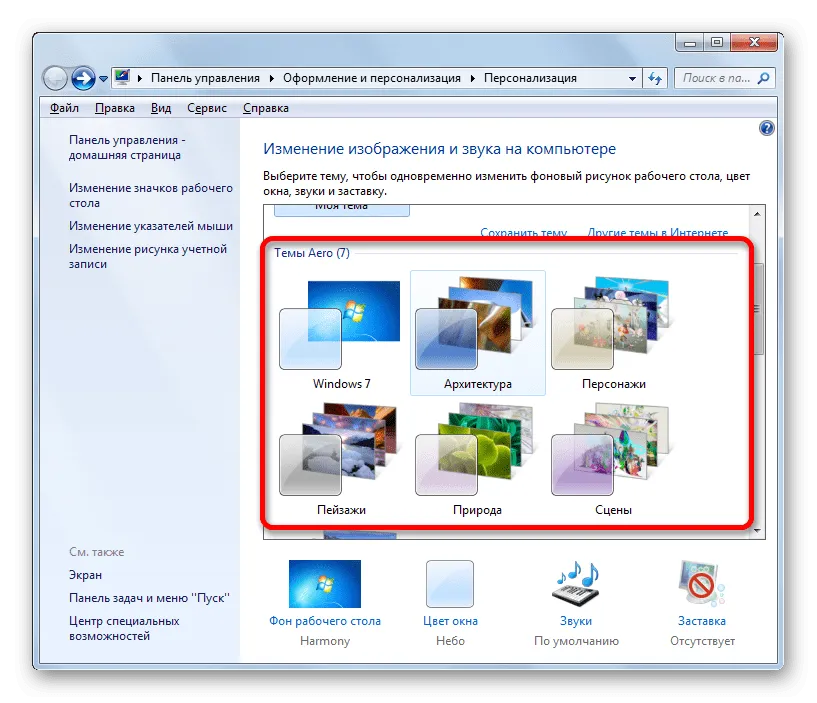Open the Экран link under См. также
Screen dimensions: 817x703
[x=85, y=575]
